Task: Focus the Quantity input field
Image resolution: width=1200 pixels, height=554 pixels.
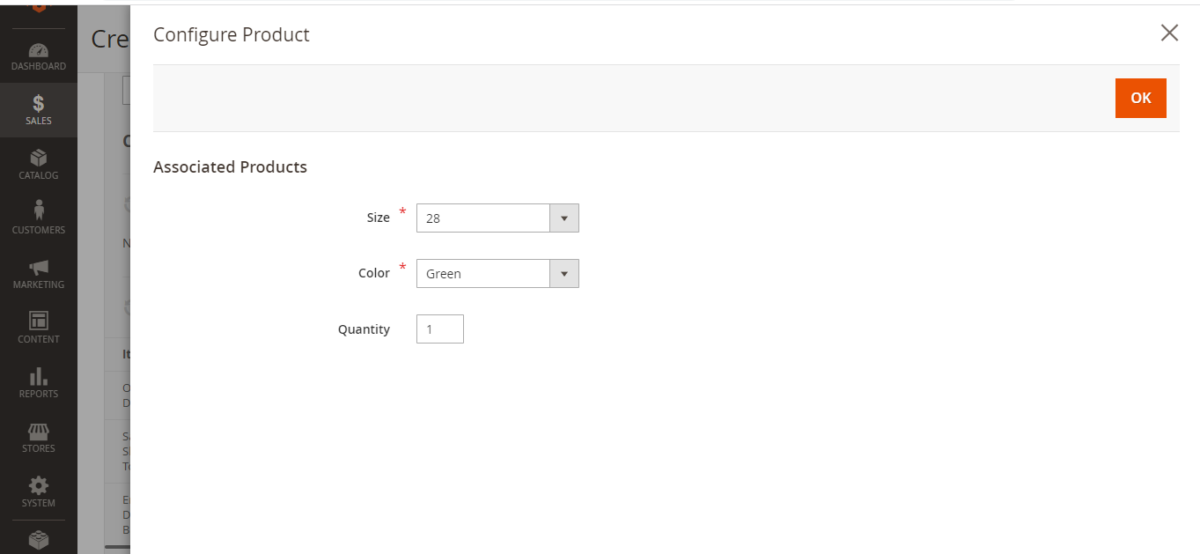Action: 440,329
